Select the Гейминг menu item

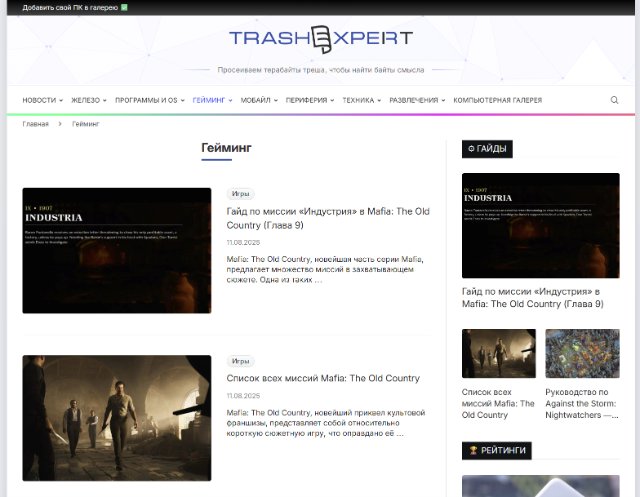tap(209, 100)
